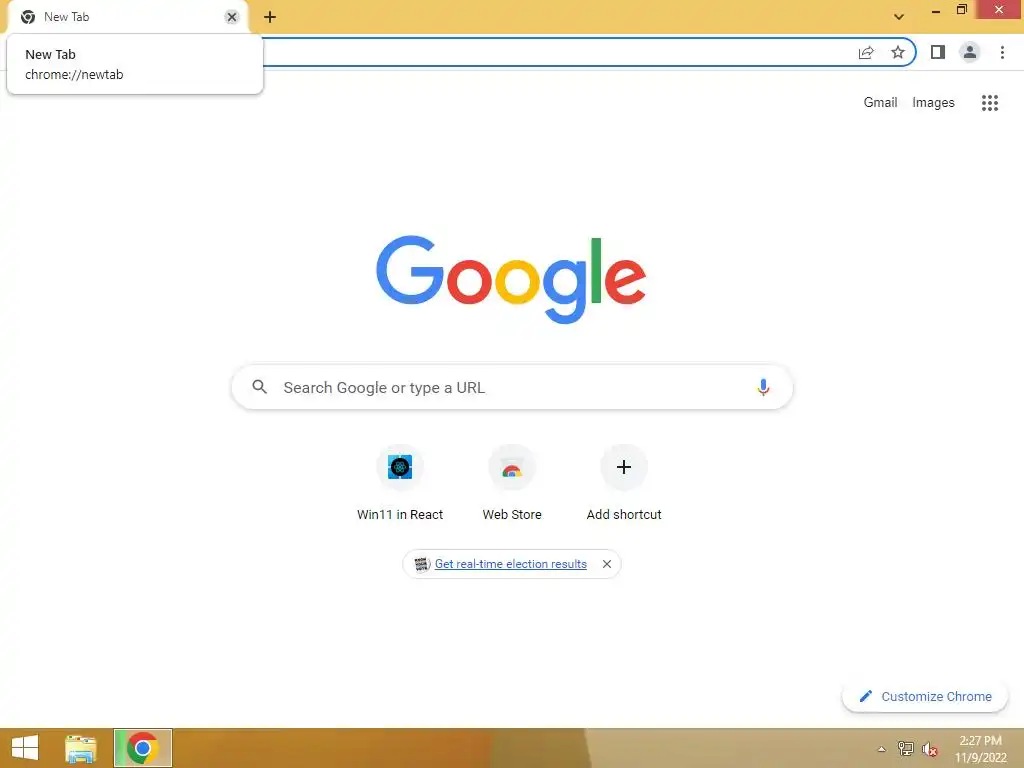Open Chrome's three-dot menu
Screen dimensions: 1024x768
[x=1002, y=52]
